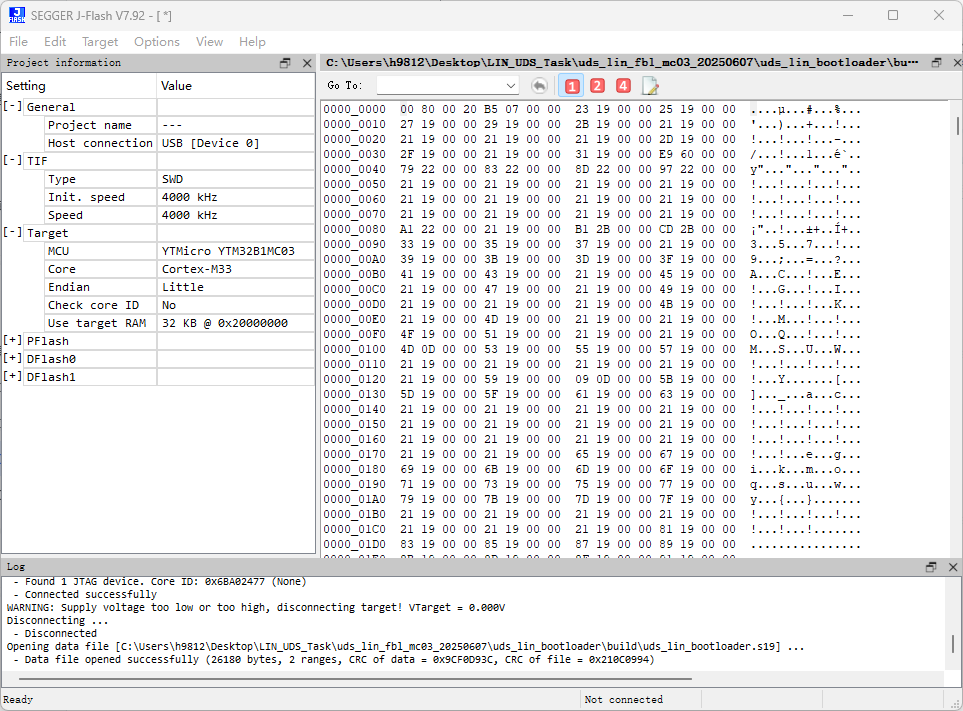Click the 'Supply voltage too low' warning line

coord(255,607)
